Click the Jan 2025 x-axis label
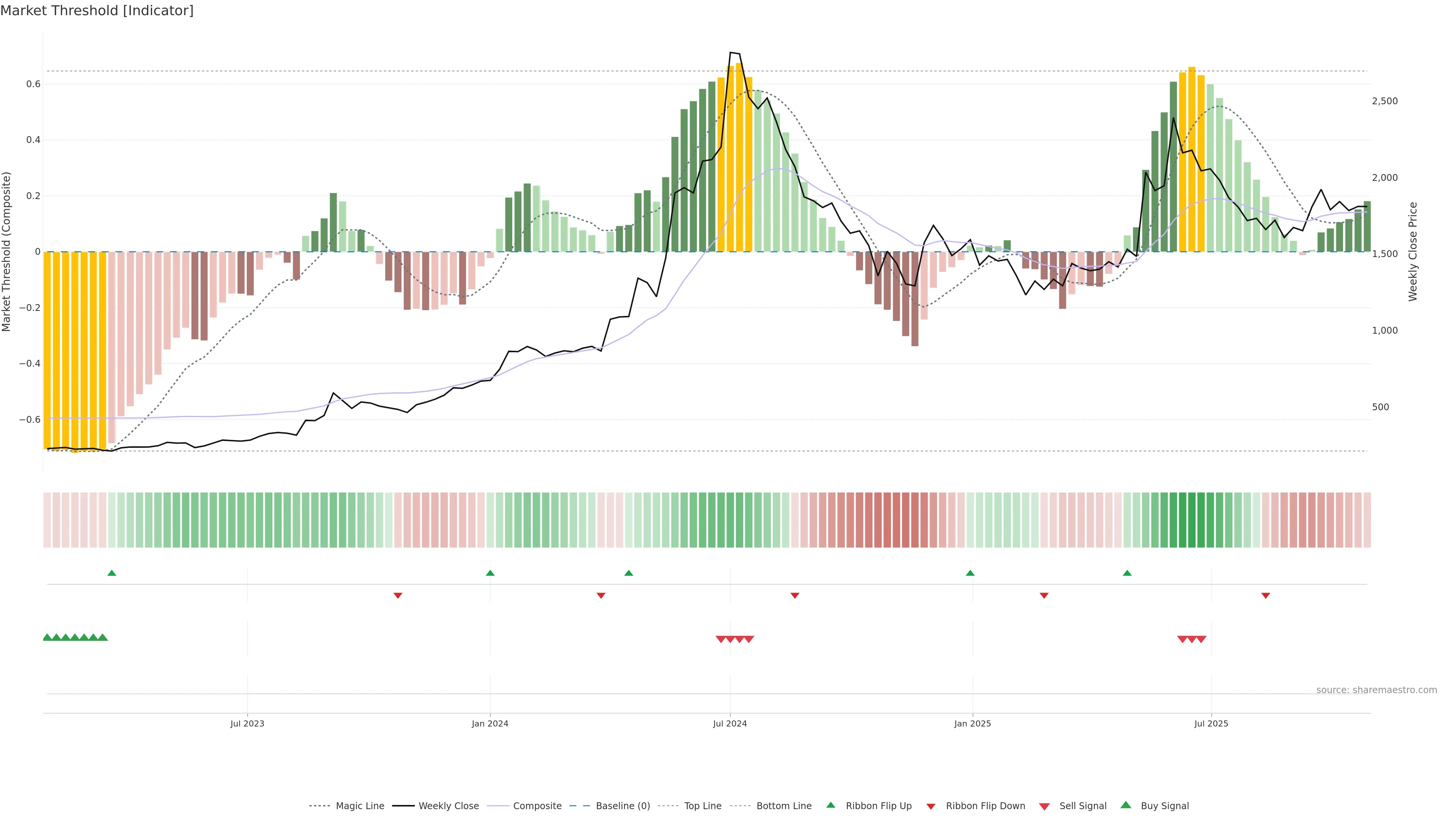Screen dimensions: 1456x819 (972, 723)
